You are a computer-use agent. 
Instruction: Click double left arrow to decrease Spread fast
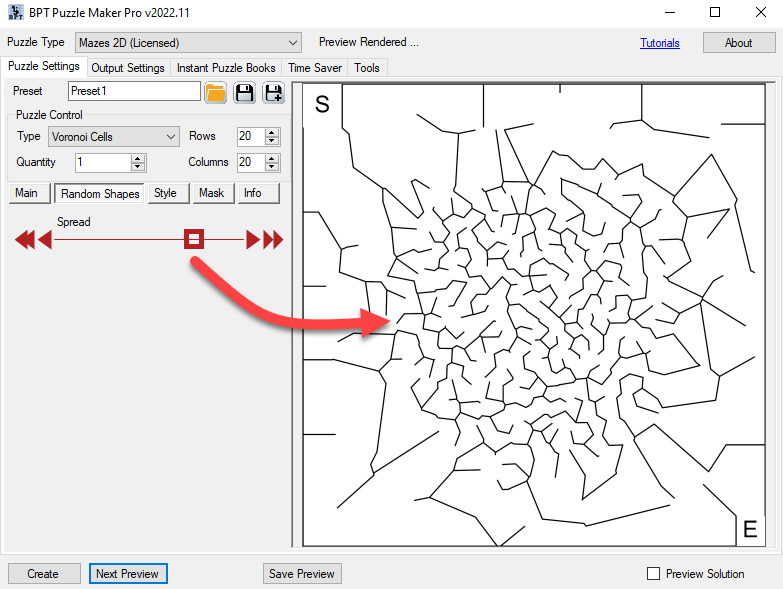click(x=23, y=240)
